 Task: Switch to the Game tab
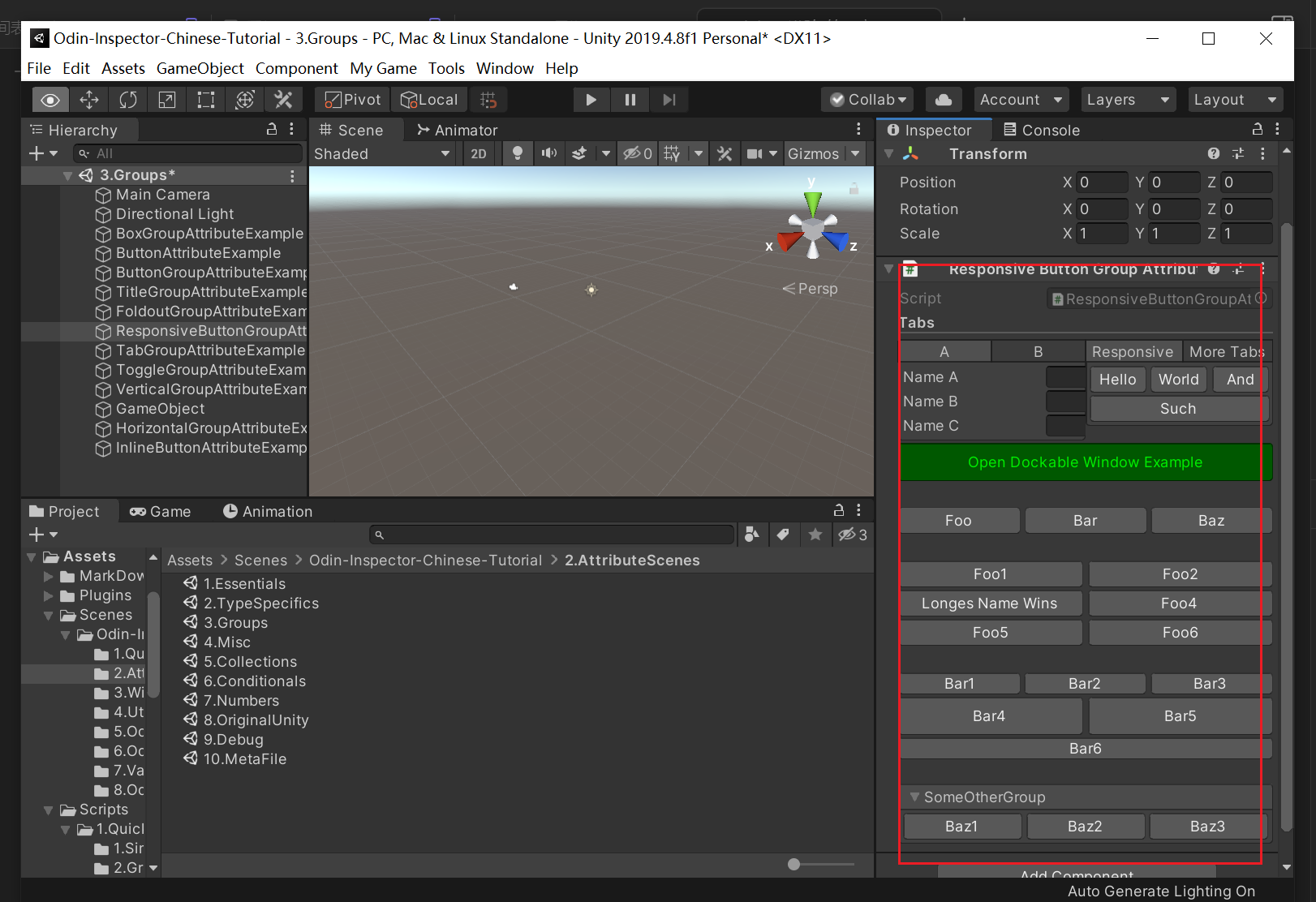point(160,511)
